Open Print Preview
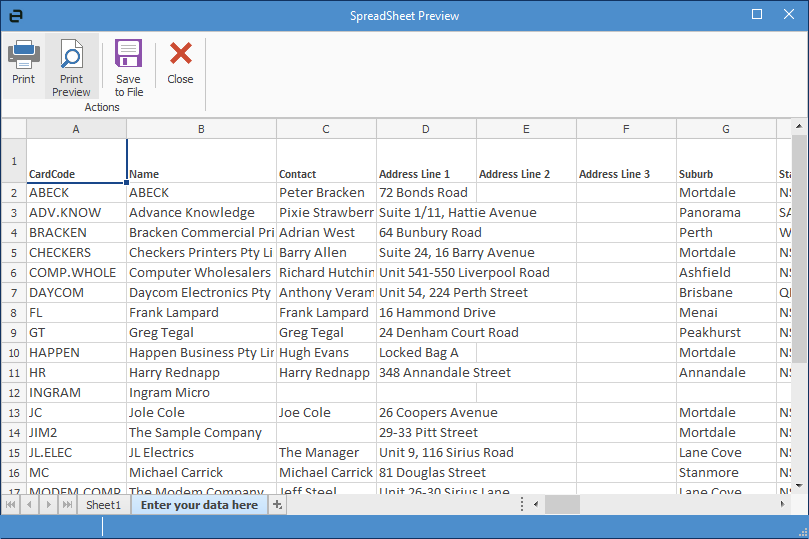Viewport: 809px width, 539px height. tap(71, 66)
